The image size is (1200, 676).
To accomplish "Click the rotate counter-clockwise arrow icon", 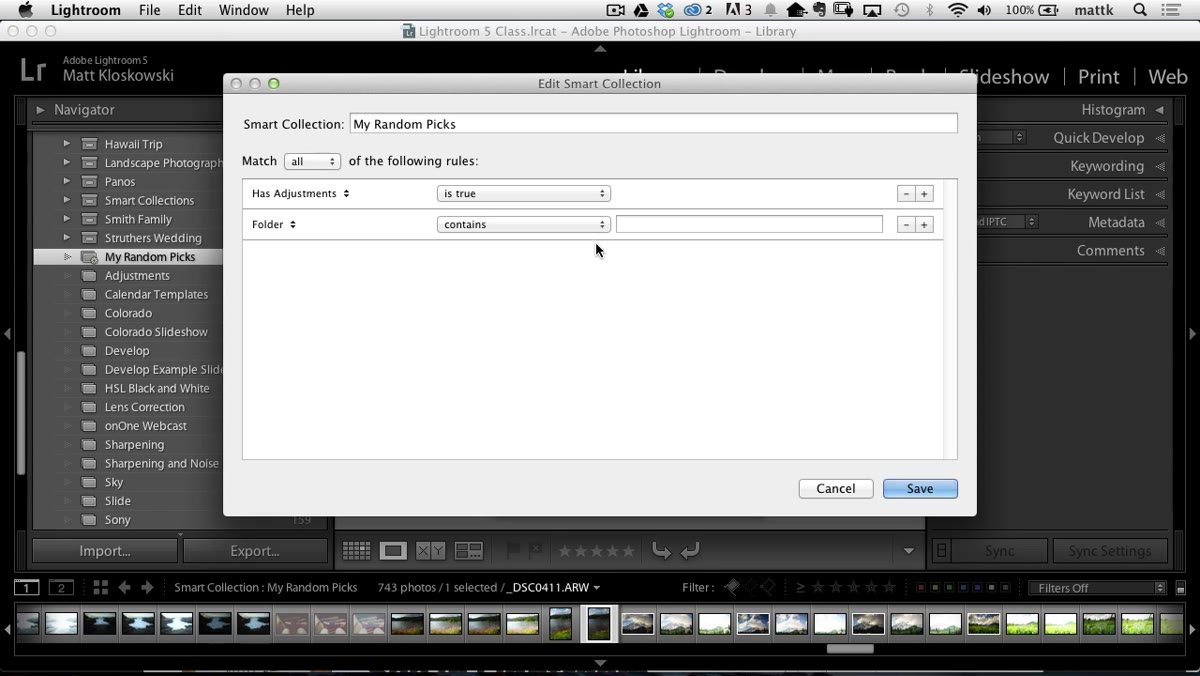I will [x=661, y=551].
